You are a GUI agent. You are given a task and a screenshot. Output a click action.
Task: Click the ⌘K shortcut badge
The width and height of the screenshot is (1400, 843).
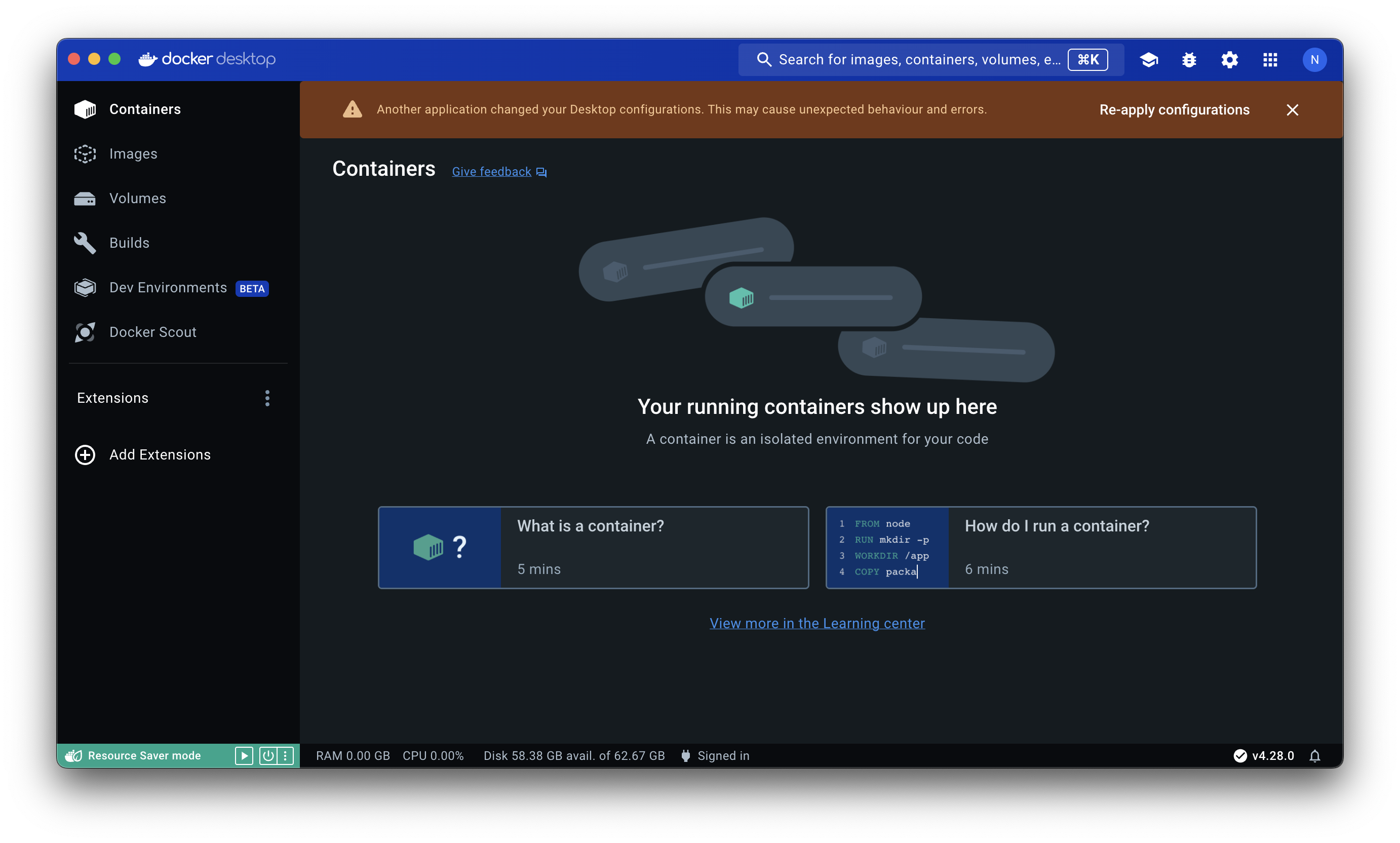tap(1087, 60)
